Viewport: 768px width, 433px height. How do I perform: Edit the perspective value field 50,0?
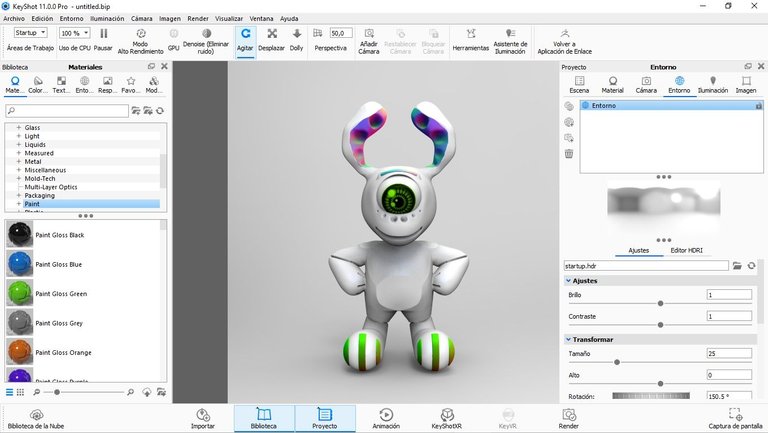click(x=340, y=33)
